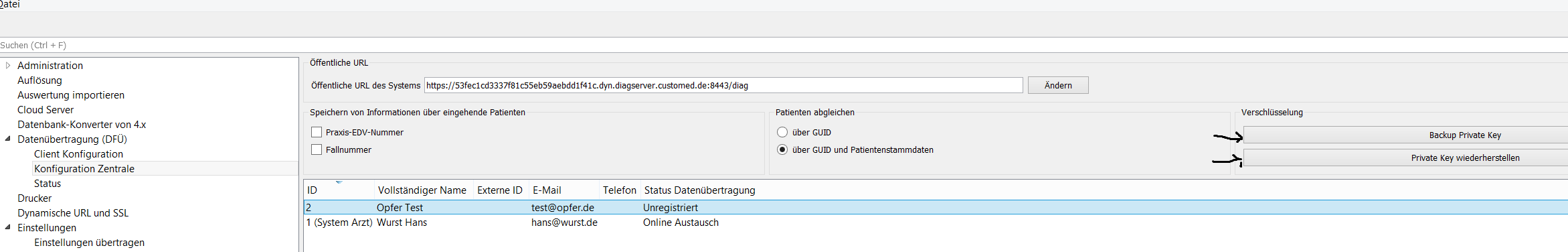Click Backup Private Key button
The height and width of the screenshot is (252, 1568).
[1405, 135]
